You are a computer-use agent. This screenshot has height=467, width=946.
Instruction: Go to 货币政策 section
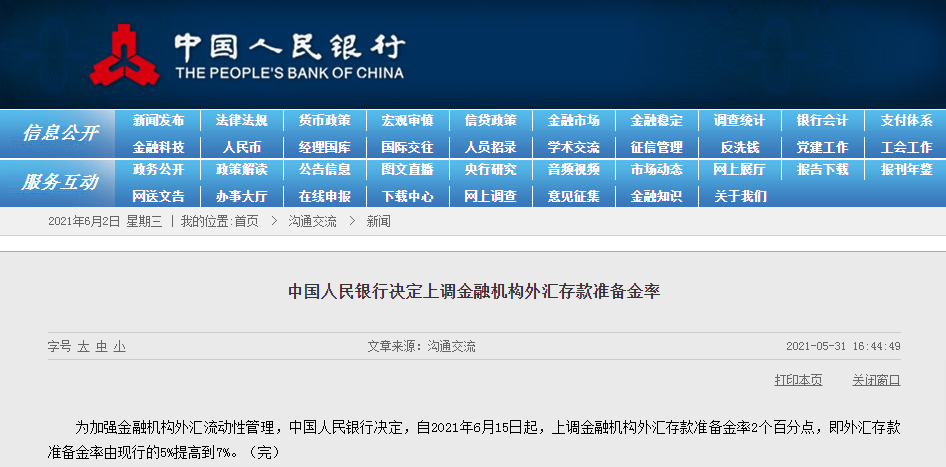click(325, 121)
